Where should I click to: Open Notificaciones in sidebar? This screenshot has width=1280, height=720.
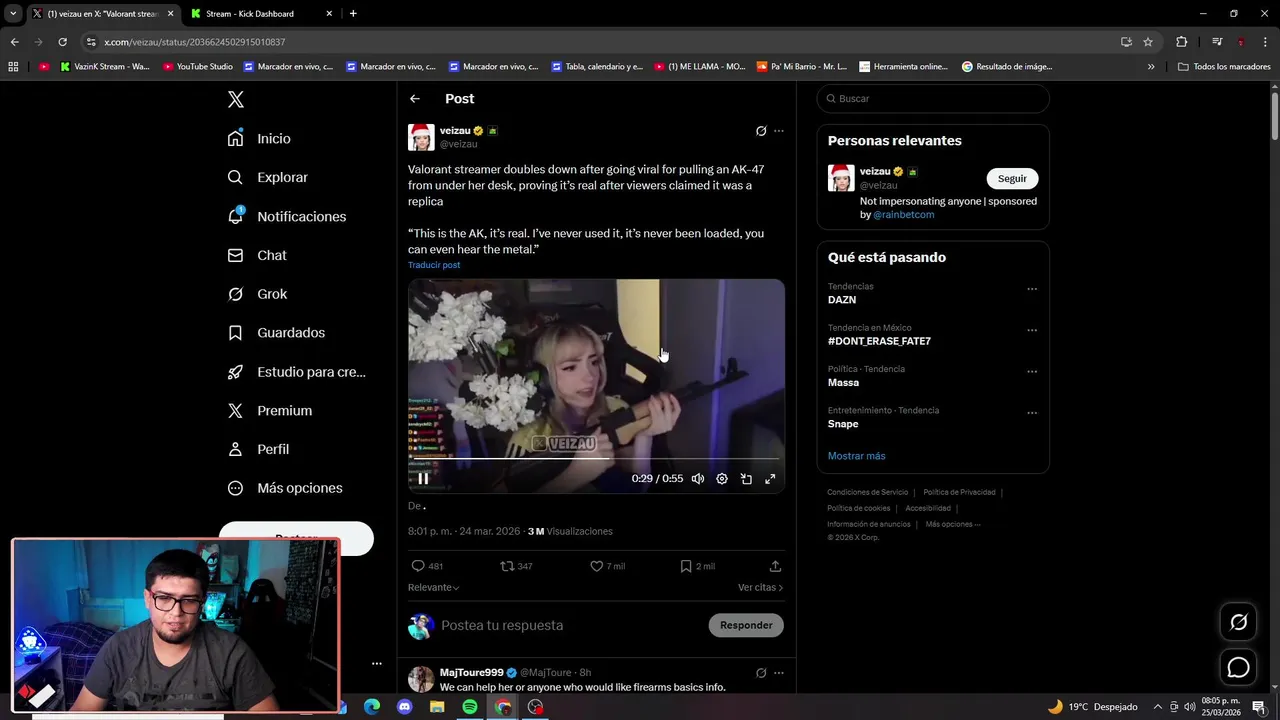286,216
